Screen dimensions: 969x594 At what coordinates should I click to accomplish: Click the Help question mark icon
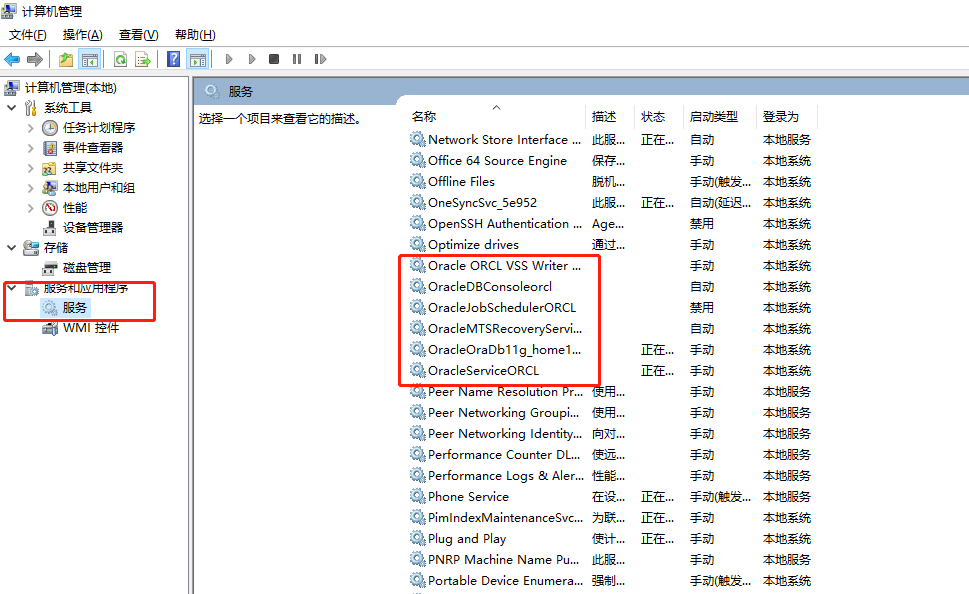click(174, 59)
